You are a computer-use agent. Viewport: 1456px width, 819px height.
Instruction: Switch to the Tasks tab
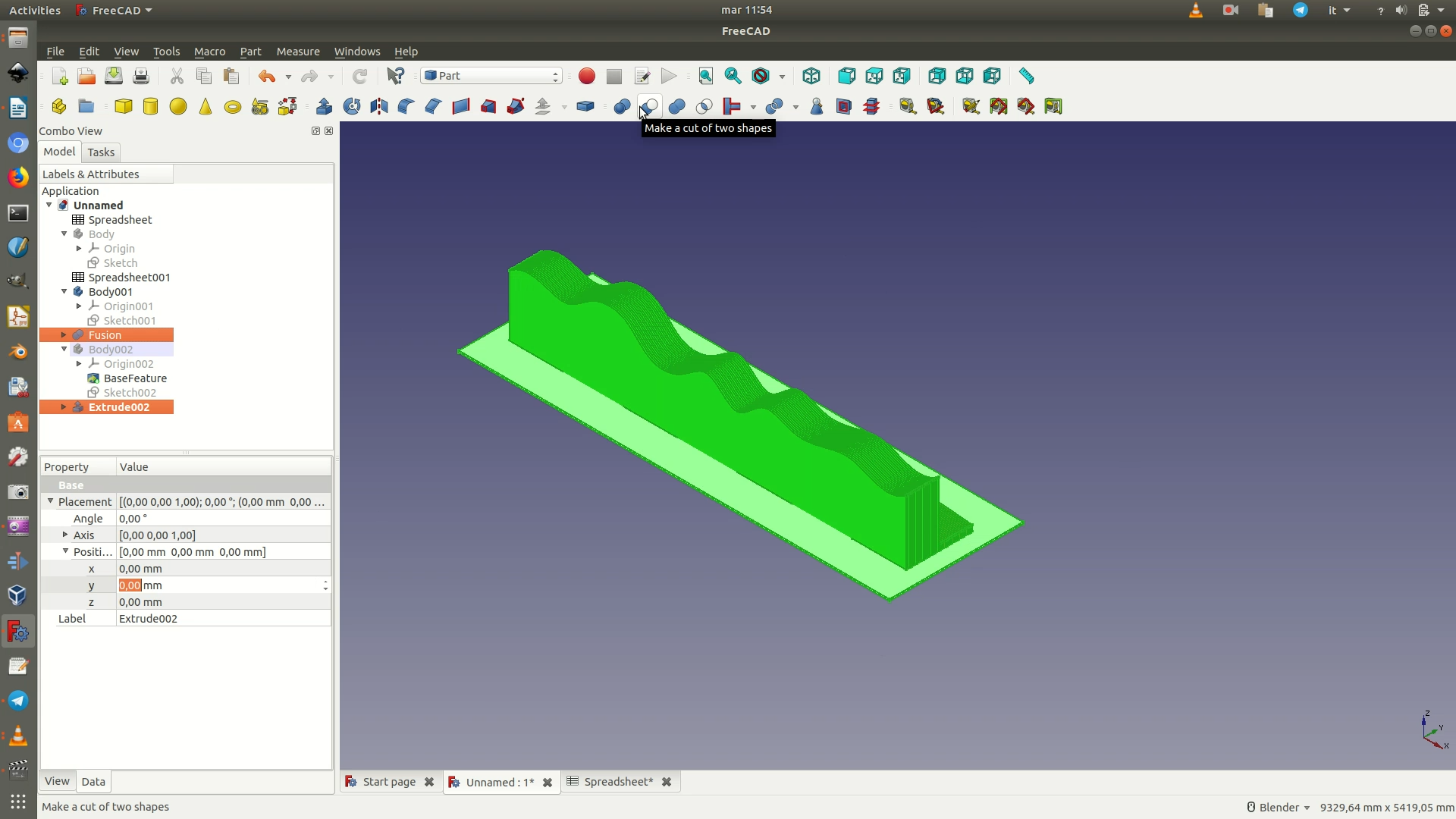point(101,152)
